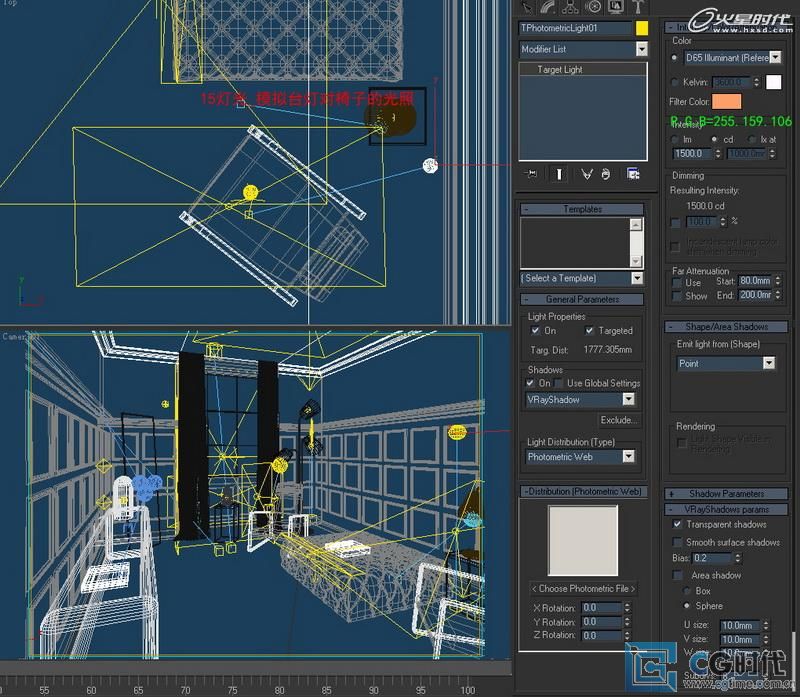This screenshot has height=697, width=800.
Task: Enable the Area shadow checkbox
Action: pos(677,575)
